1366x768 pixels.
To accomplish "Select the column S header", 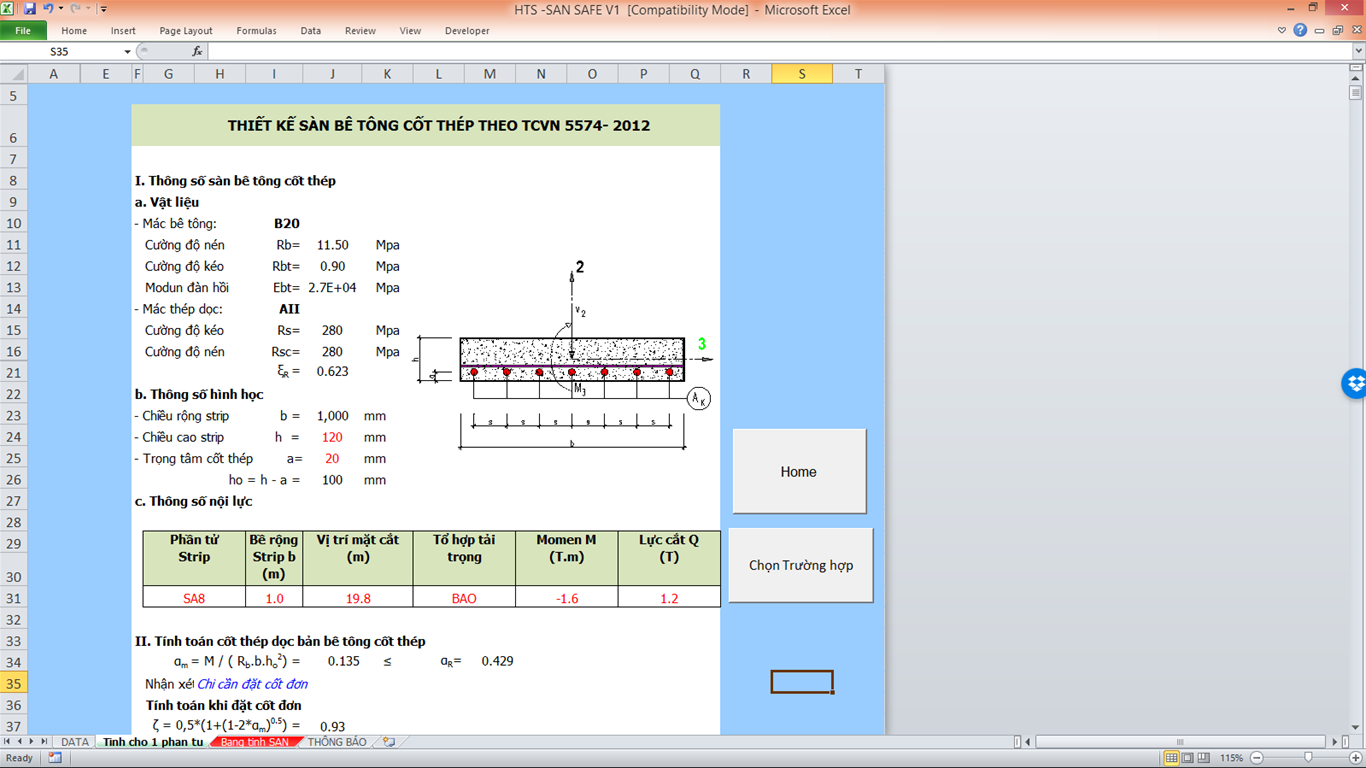I will [801, 74].
